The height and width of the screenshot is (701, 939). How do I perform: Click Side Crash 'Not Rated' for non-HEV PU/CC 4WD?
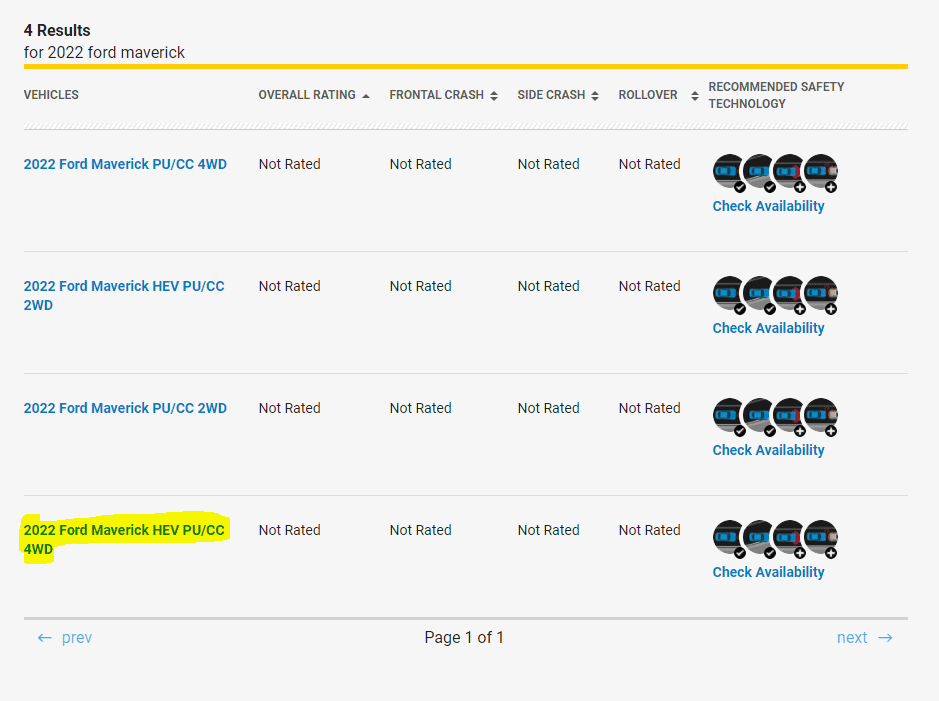pyautogui.click(x=549, y=164)
